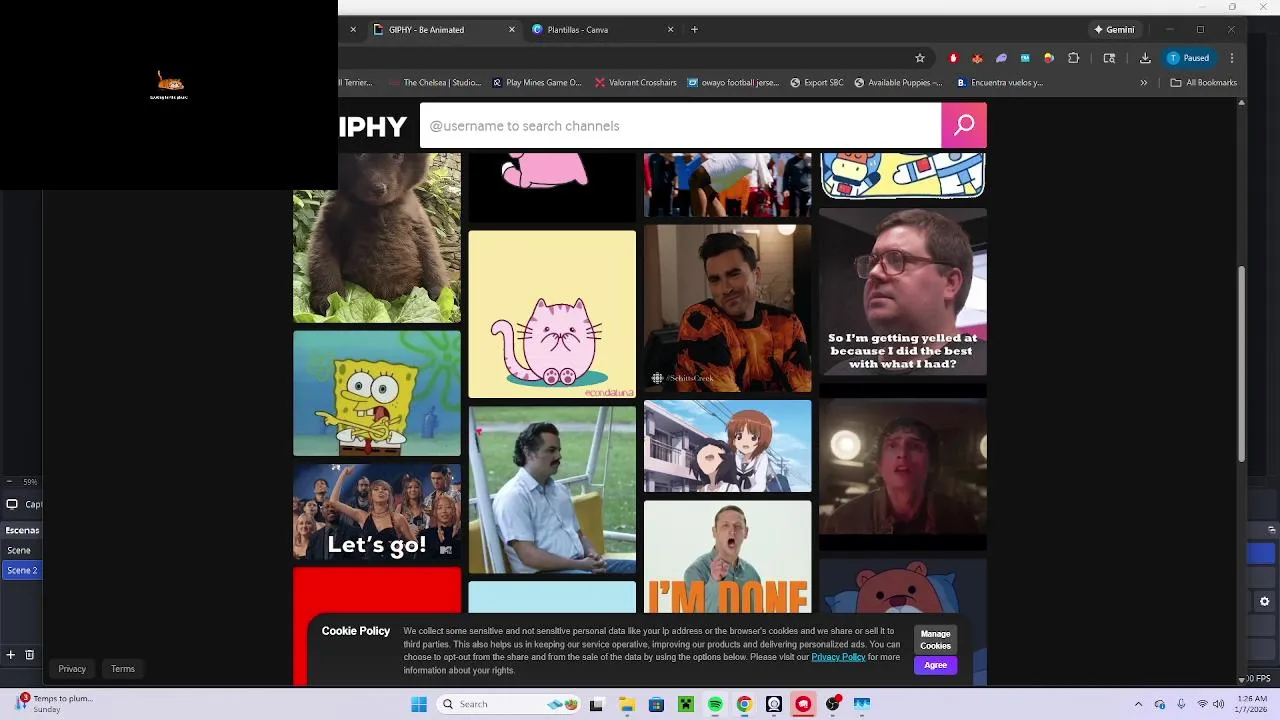Open the Chrome Extensions puzzle icon
The image size is (1280, 720).
[x=1074, y=58]
